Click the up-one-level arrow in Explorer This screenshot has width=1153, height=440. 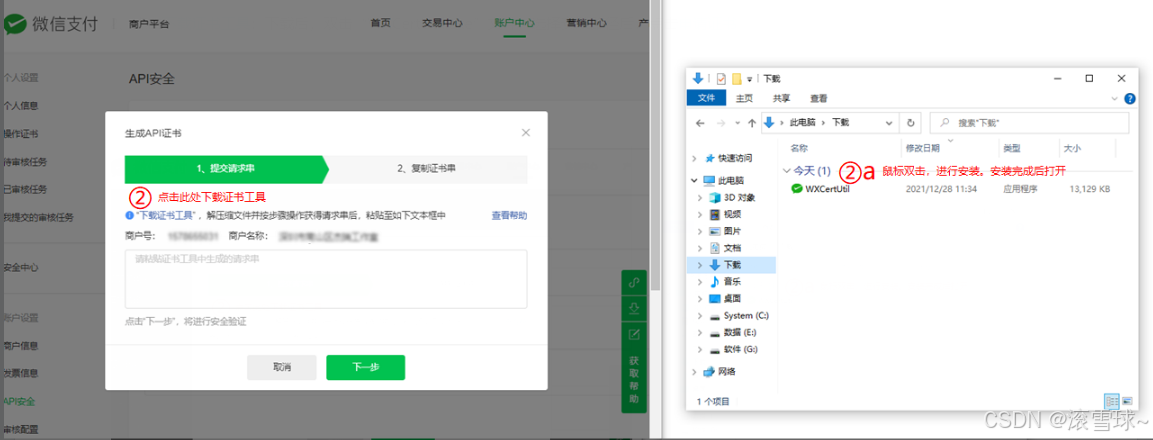click(752, 123)
